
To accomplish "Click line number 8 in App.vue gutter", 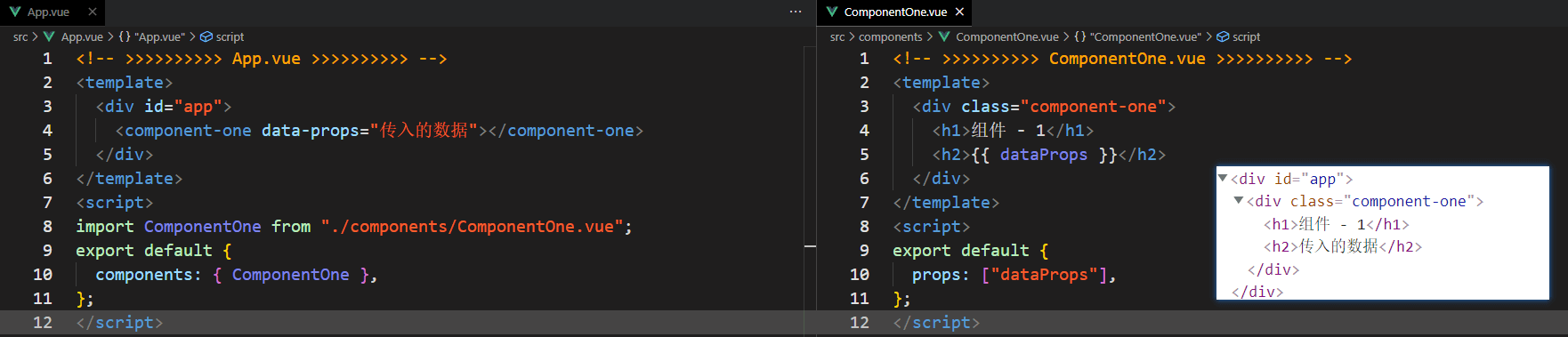I will (x=47, y=227).
